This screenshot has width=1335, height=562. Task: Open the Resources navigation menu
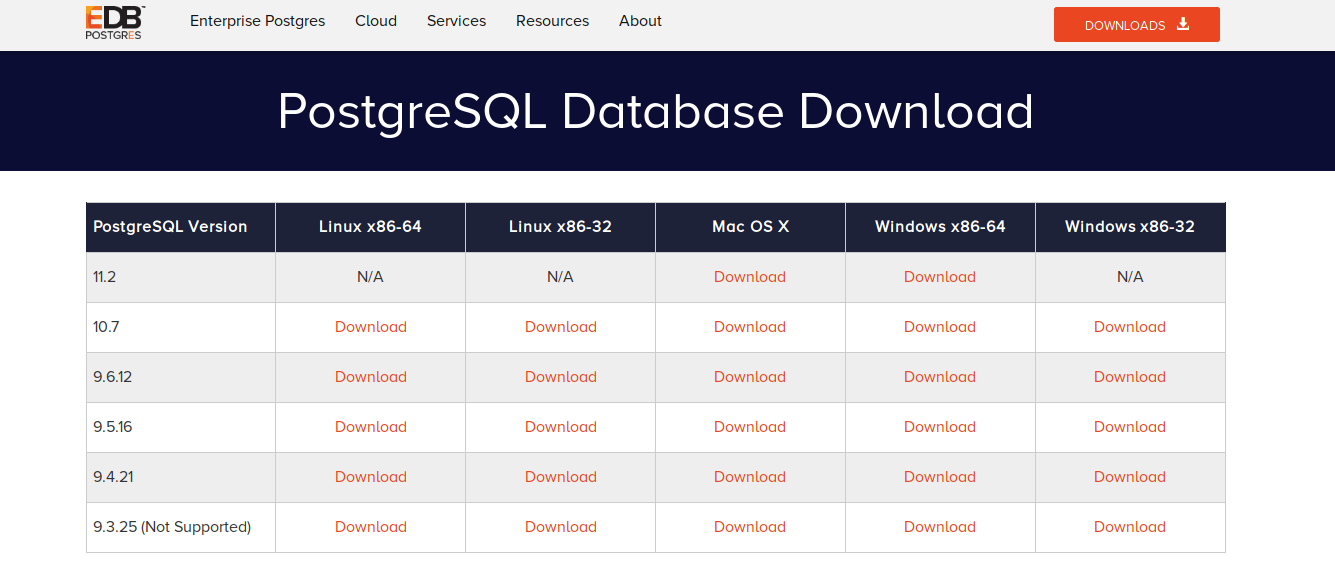click(552, 21)
